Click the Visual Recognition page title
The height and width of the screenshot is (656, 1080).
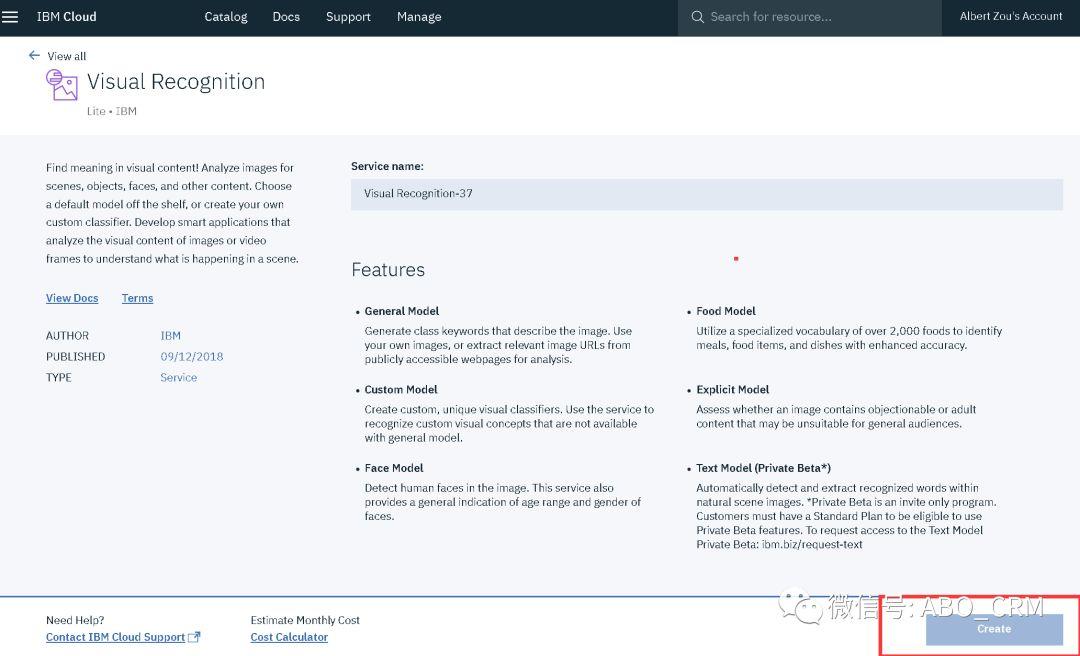(176, 81)
